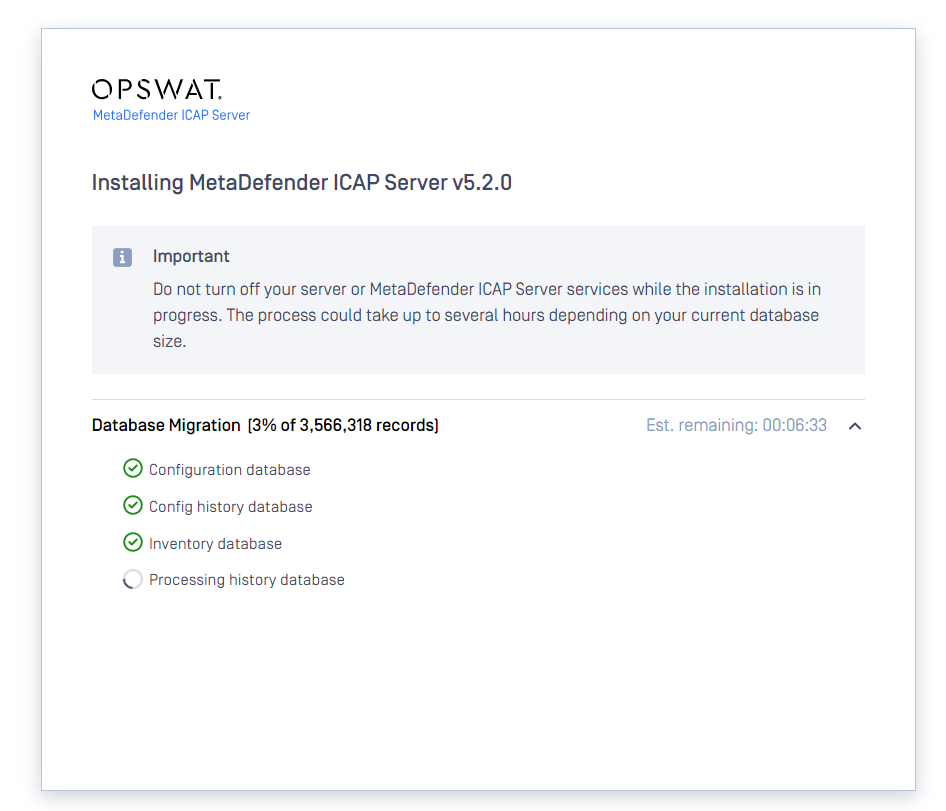
Task: Click the OPSWAT logo
Action: [x=157, y=89]
